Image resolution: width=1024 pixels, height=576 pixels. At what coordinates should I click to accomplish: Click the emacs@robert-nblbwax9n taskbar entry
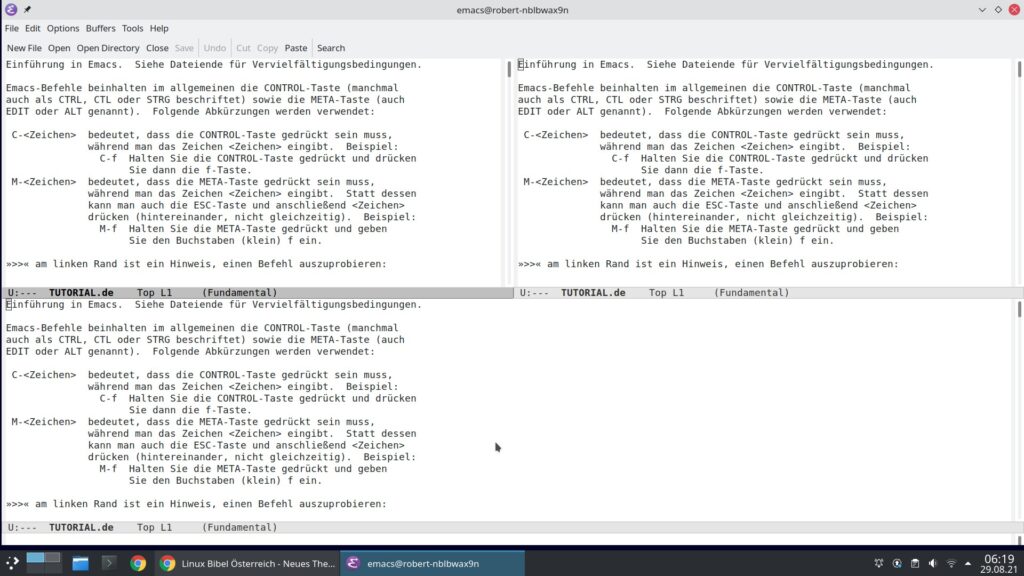[x=432, y=563]
